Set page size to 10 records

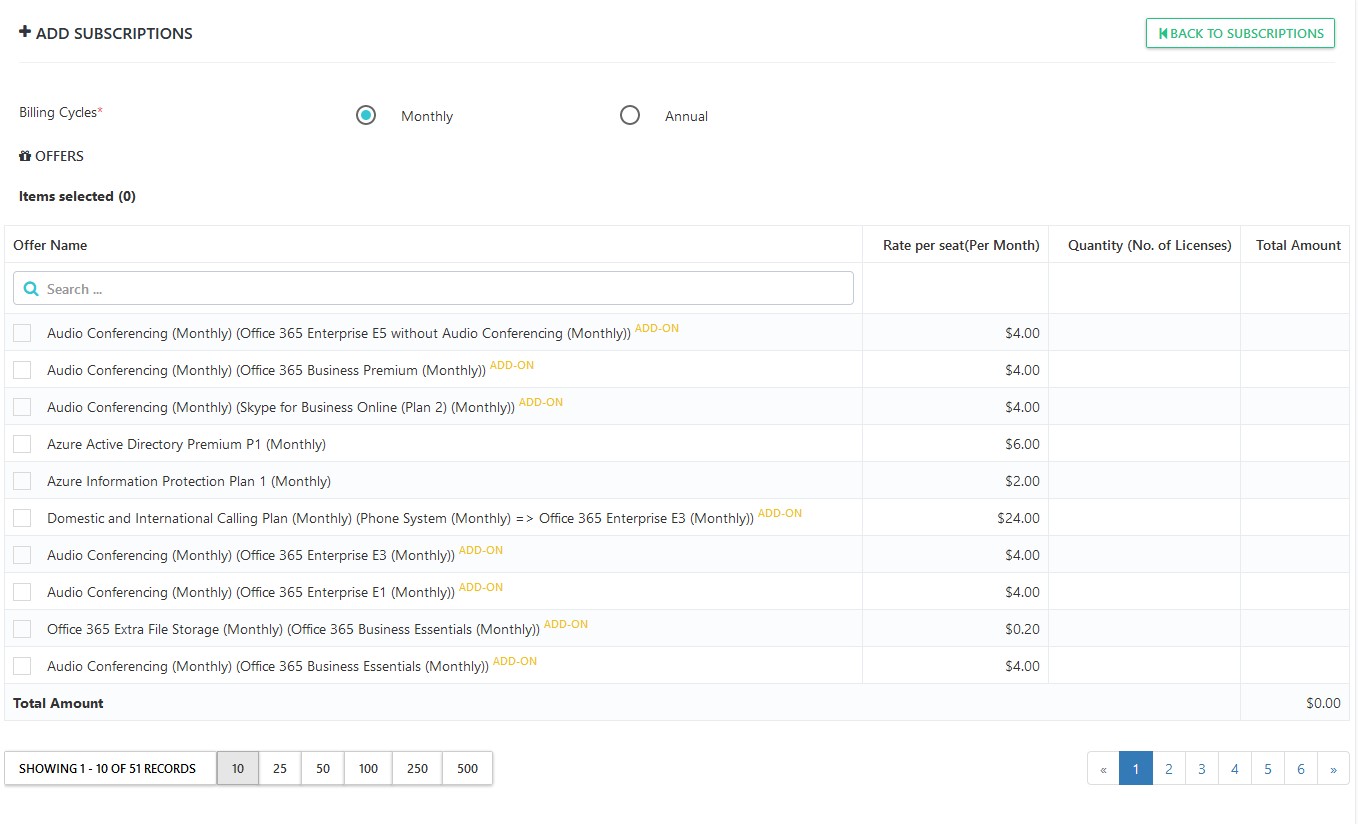(x=238, y=768)
